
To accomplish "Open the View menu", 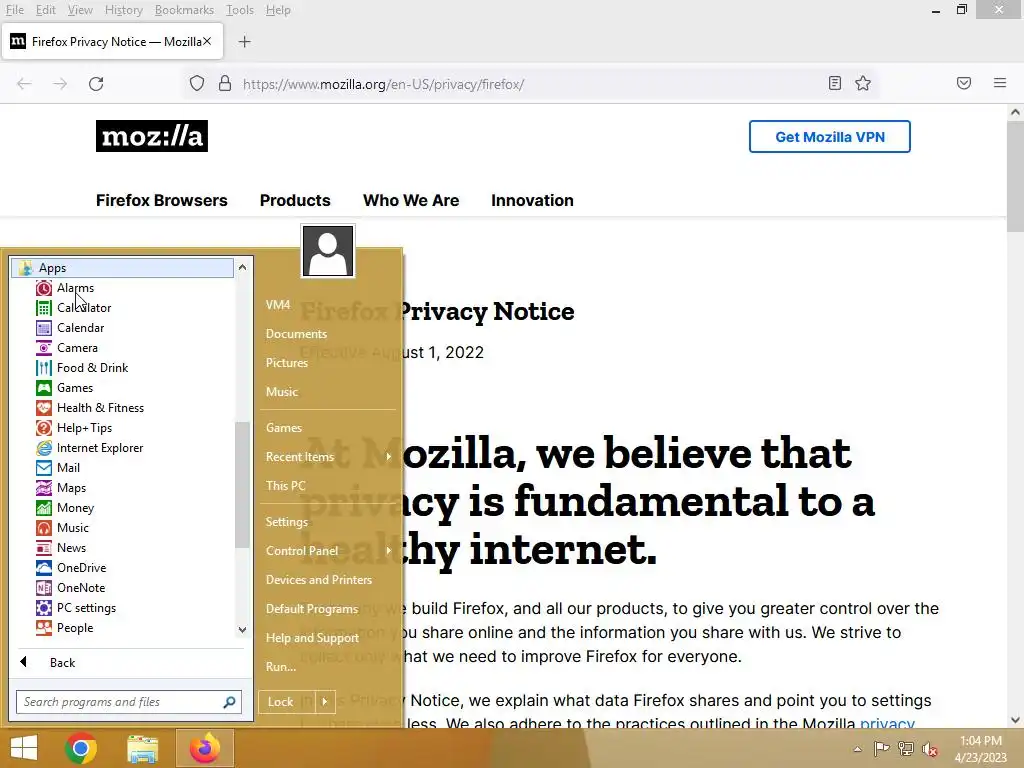I will (x=80, y=10).
